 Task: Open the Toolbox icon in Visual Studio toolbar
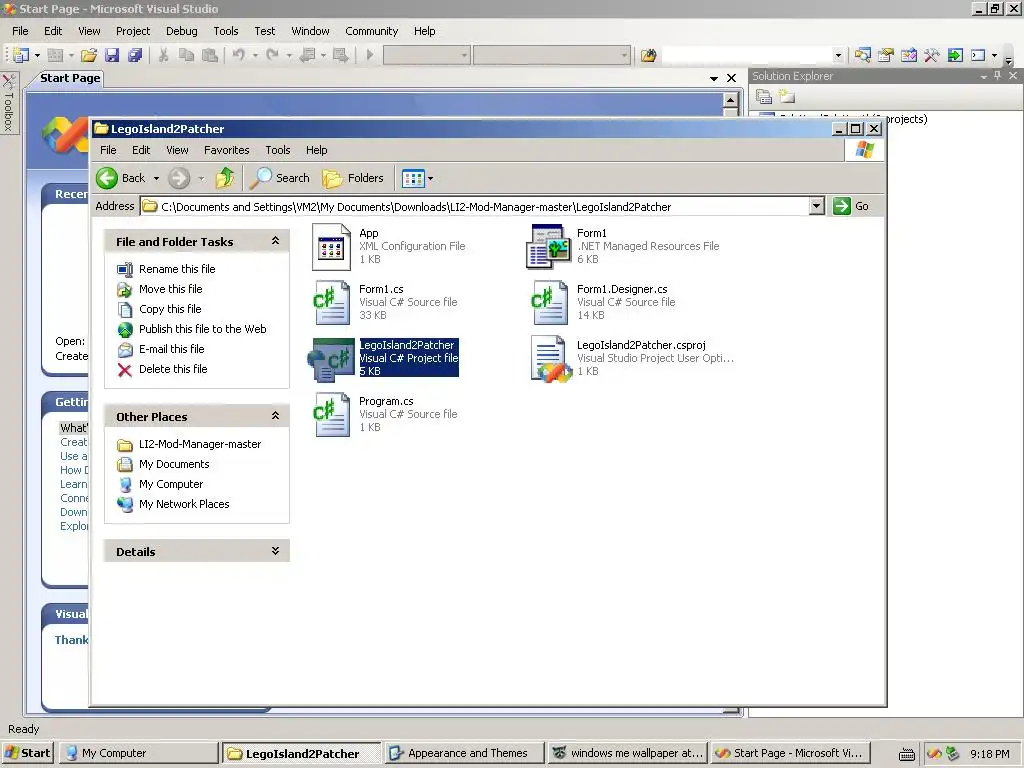(x=932, y=56)
